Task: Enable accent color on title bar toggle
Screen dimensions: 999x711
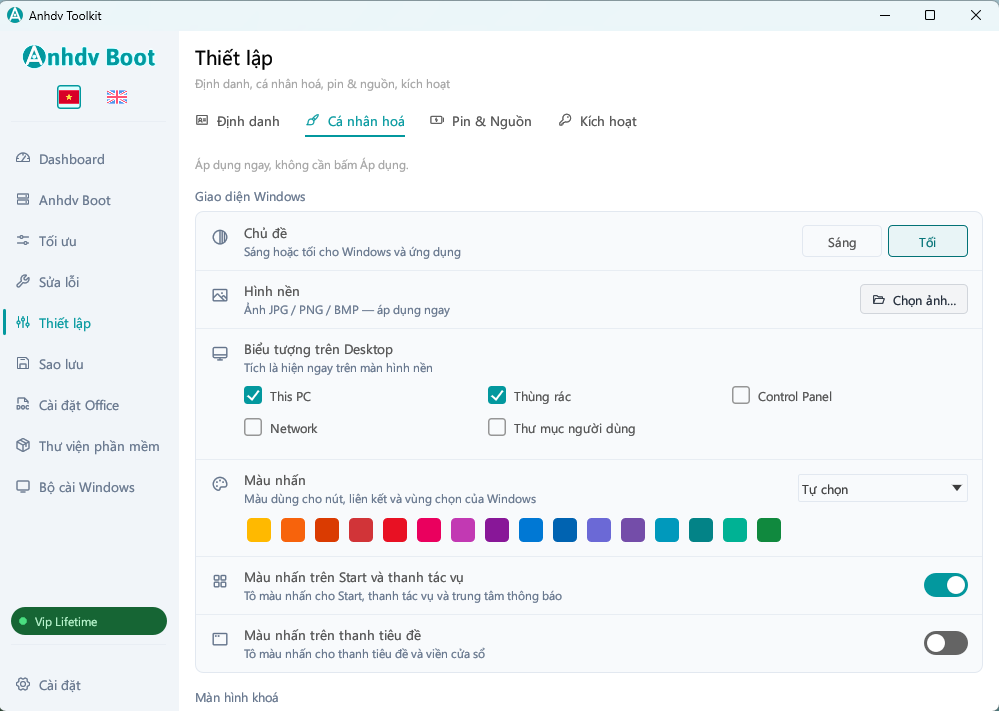Action: pyautogui.click(x=945, y=643)
